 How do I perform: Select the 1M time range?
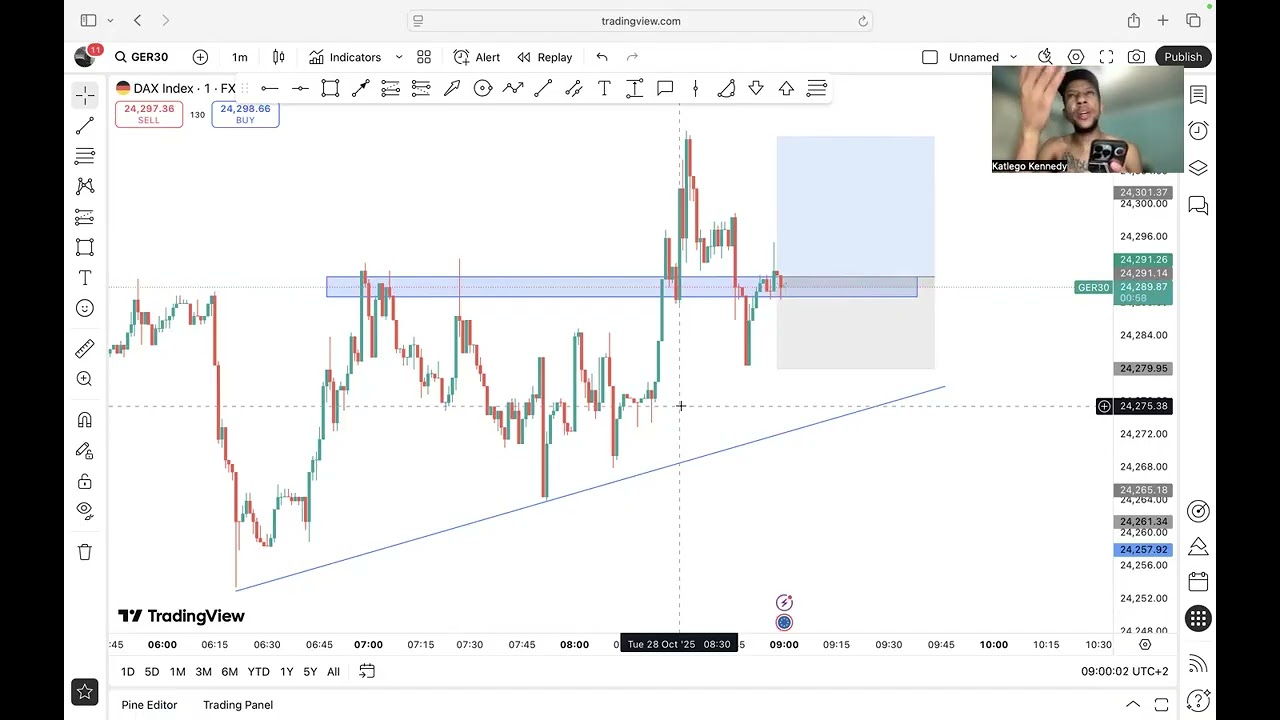point(177,672)
